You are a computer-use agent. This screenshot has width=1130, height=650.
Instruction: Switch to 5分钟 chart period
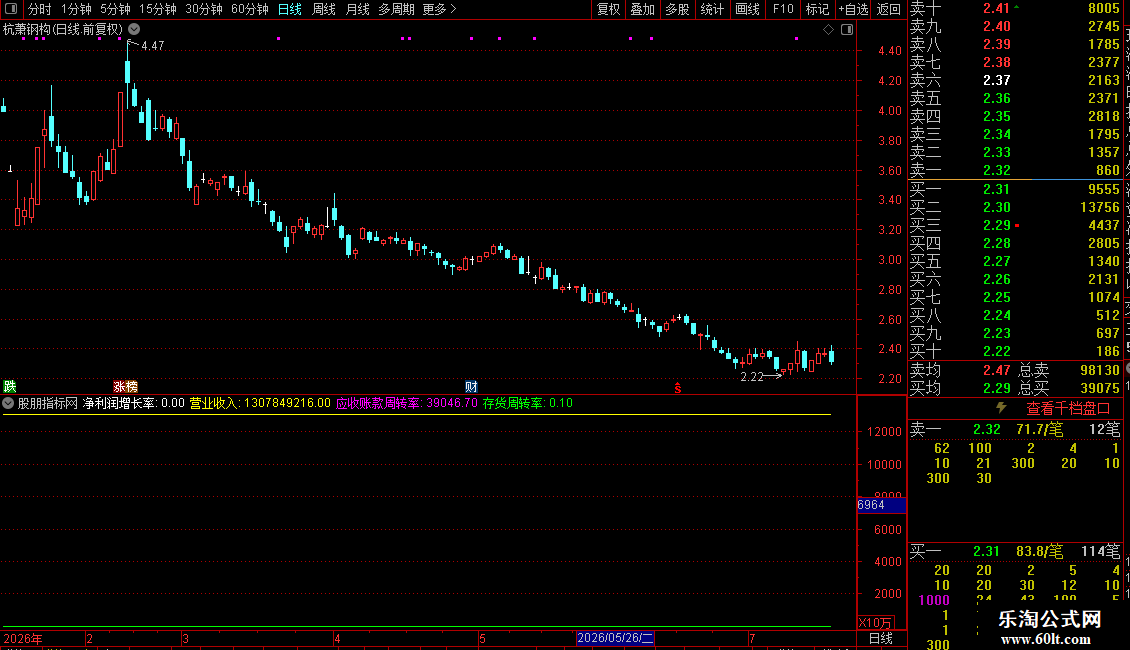click(115, 9)
